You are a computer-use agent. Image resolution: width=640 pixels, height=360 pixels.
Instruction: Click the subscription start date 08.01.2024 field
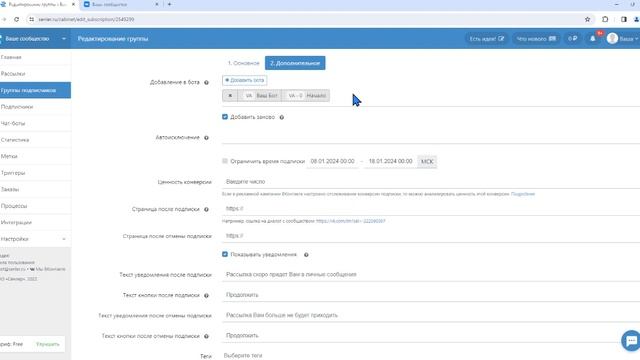pos(333,161)
